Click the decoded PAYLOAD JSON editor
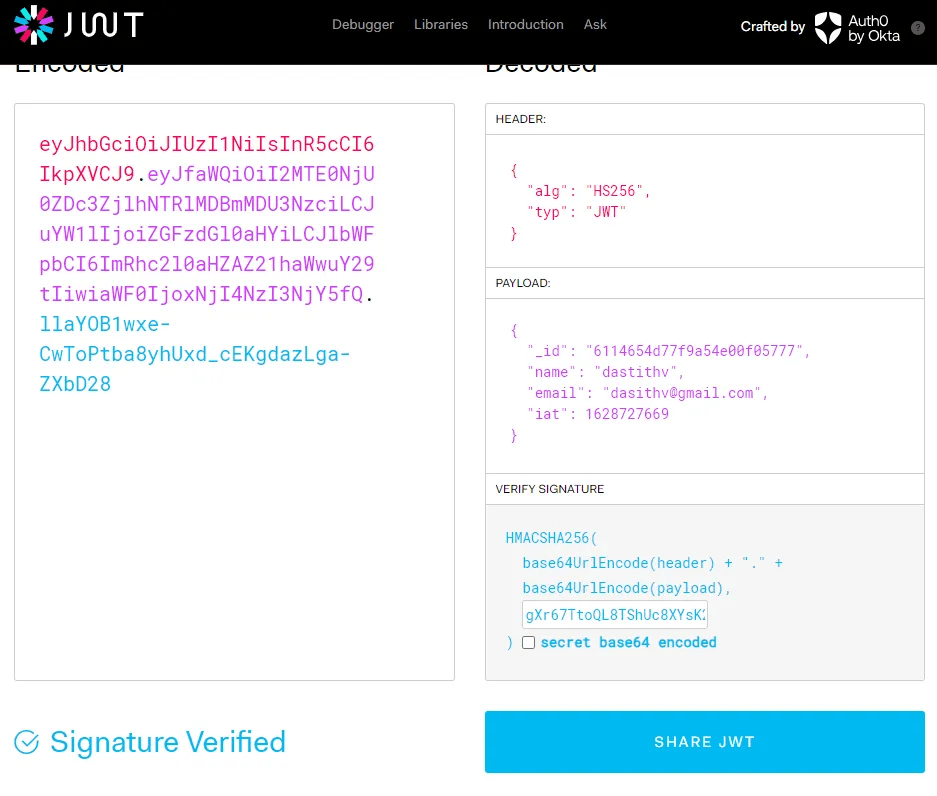This screenshot has height=796, width=937. (x=704, y=384)
